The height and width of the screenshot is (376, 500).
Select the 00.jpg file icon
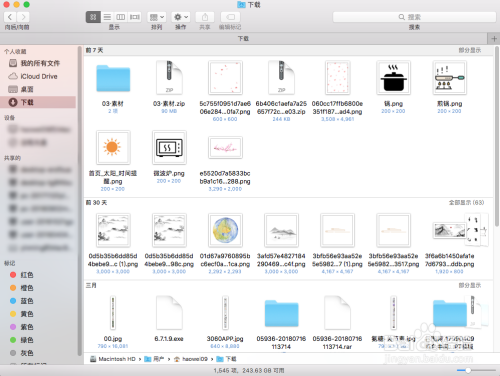pyautogui.click(x=113, y=313)
